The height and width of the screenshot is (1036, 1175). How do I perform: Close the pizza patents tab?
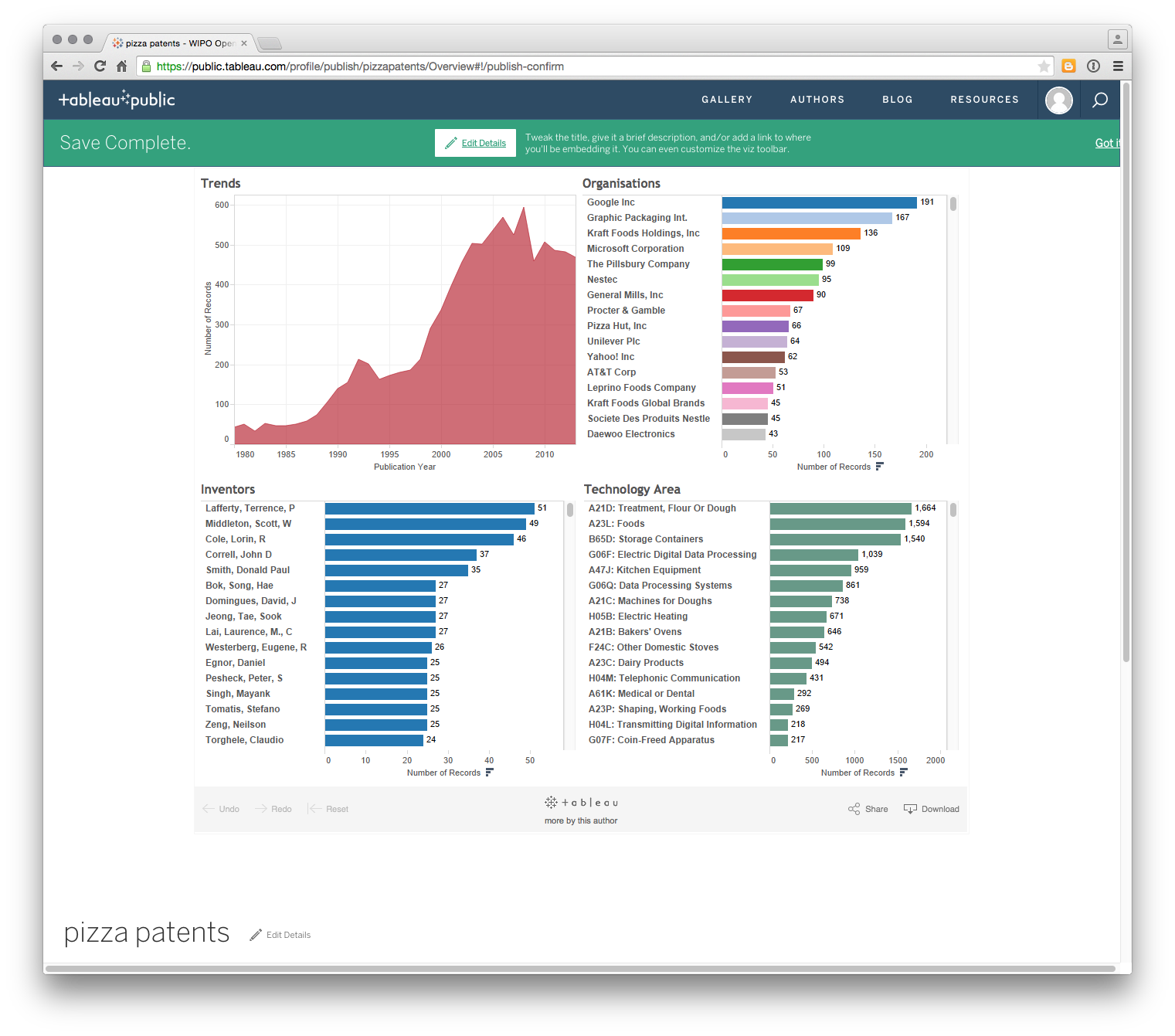[x=244, y=43]
